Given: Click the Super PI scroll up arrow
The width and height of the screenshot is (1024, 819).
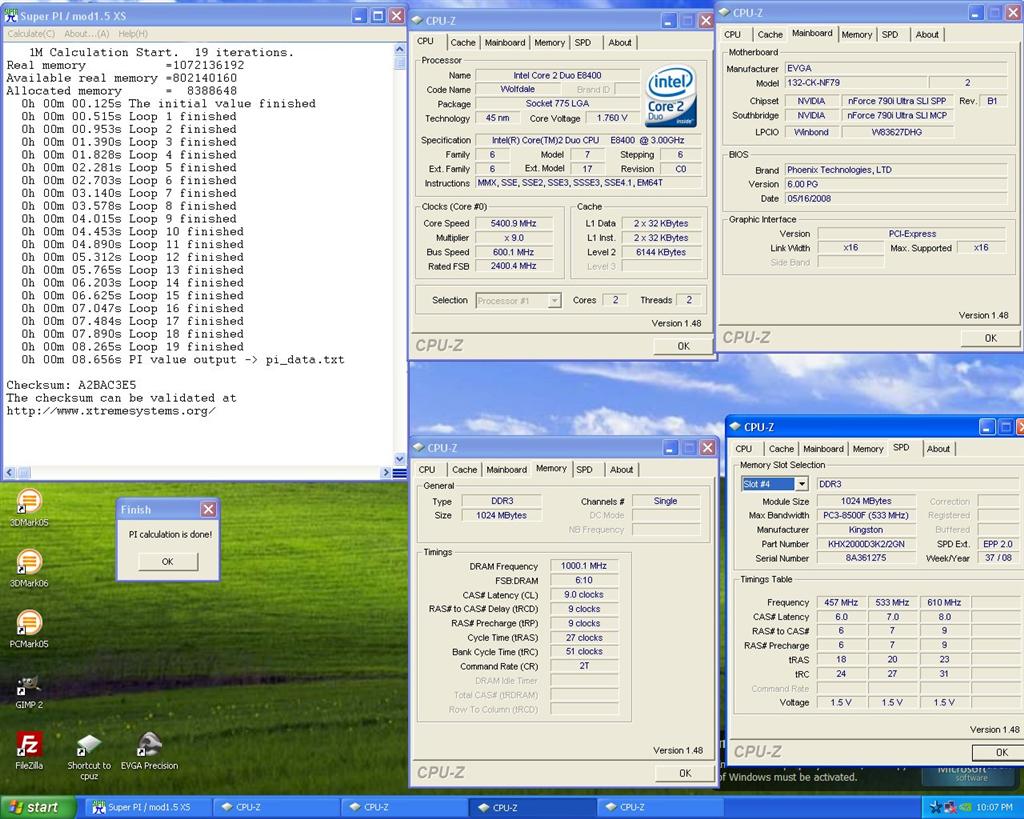Looking at the screenshot, I should click(x=400, y=49).
